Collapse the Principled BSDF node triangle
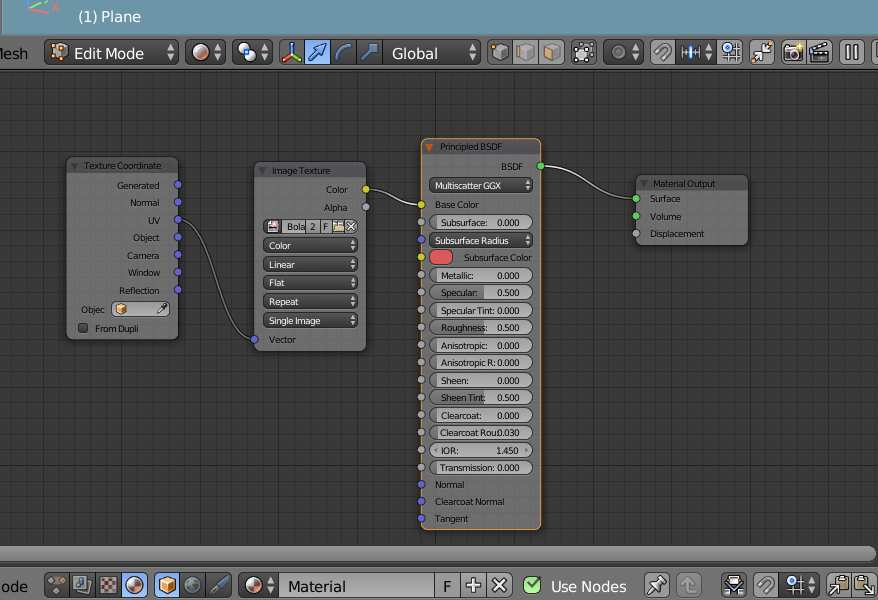 tap(429, 147)
